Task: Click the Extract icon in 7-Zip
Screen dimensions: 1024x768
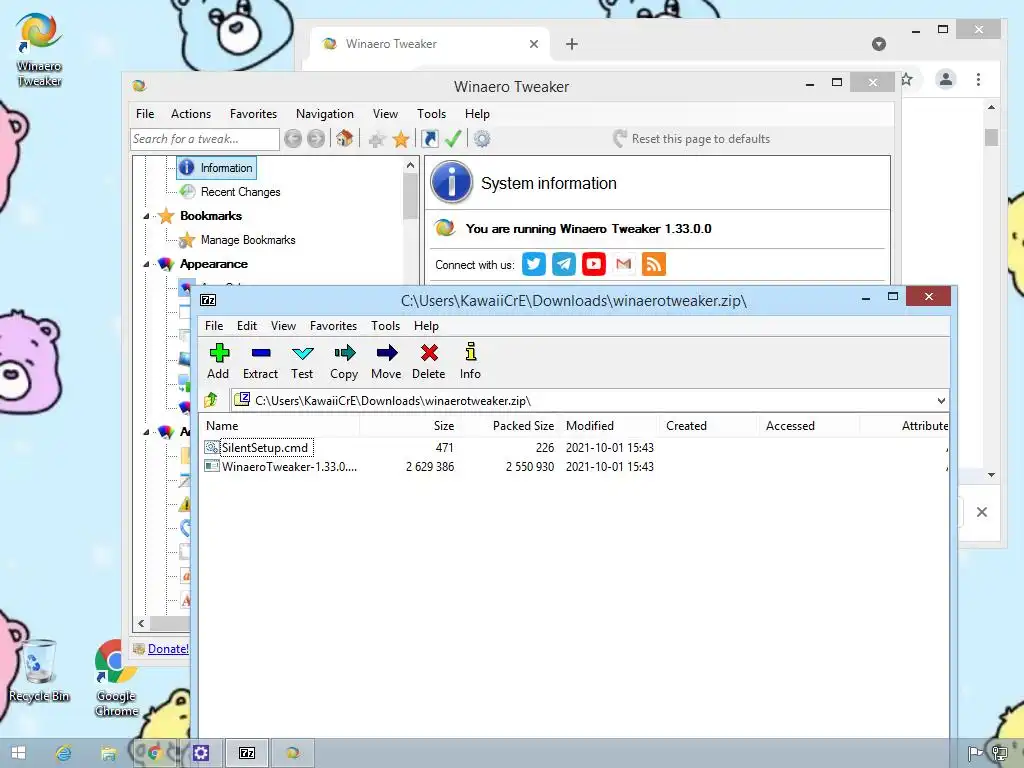Action: [261, 353]
